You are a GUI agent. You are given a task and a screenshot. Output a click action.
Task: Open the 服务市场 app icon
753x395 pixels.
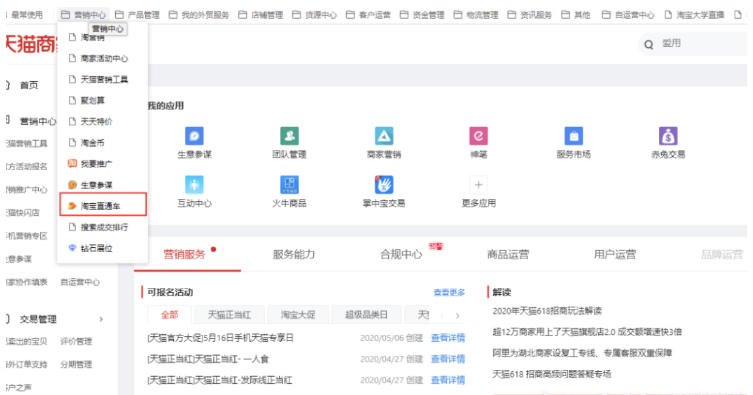coord(573,136)
